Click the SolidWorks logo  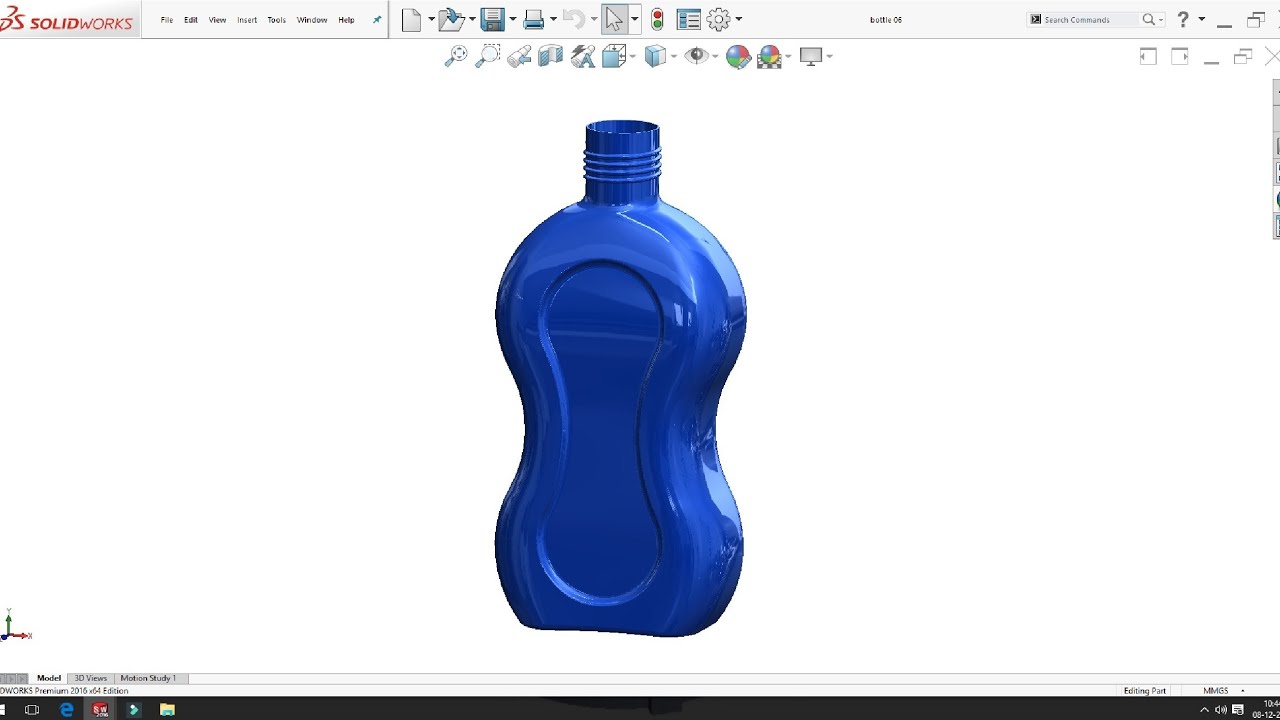click(x=67, y=21)
